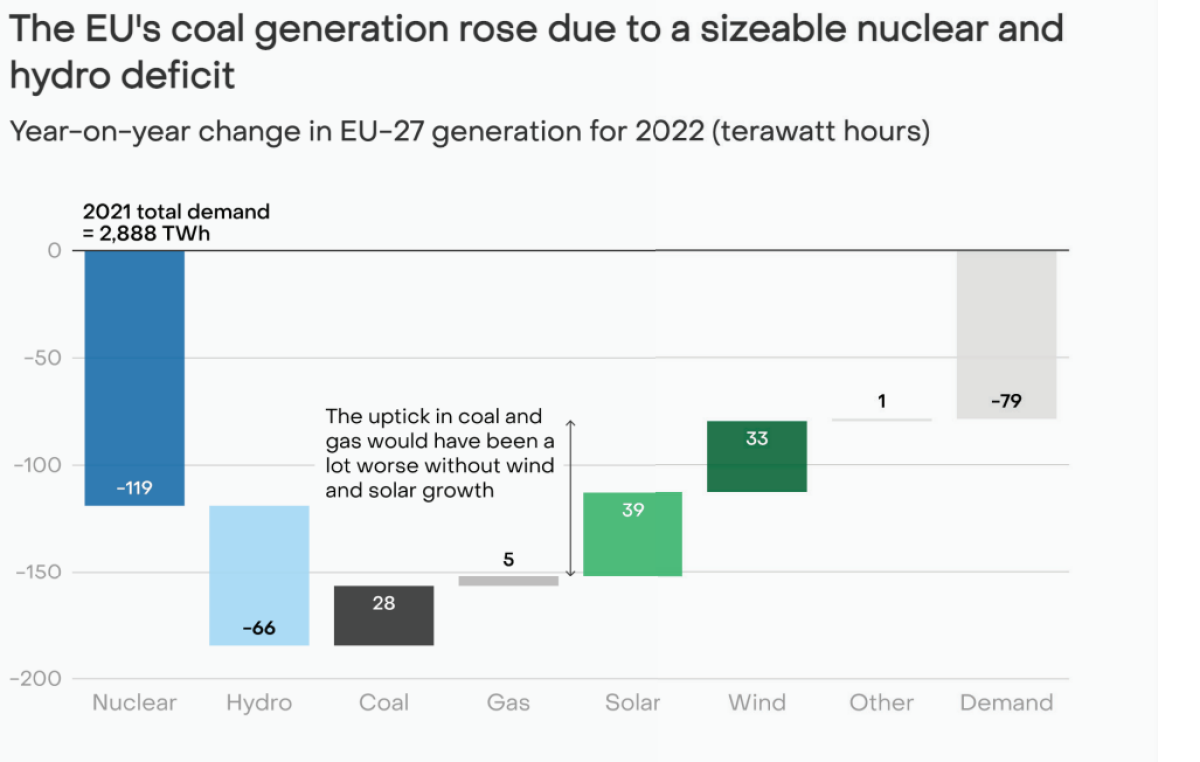Select the dark green Wind bar
1200x762 pixels.
coord(757,456)
